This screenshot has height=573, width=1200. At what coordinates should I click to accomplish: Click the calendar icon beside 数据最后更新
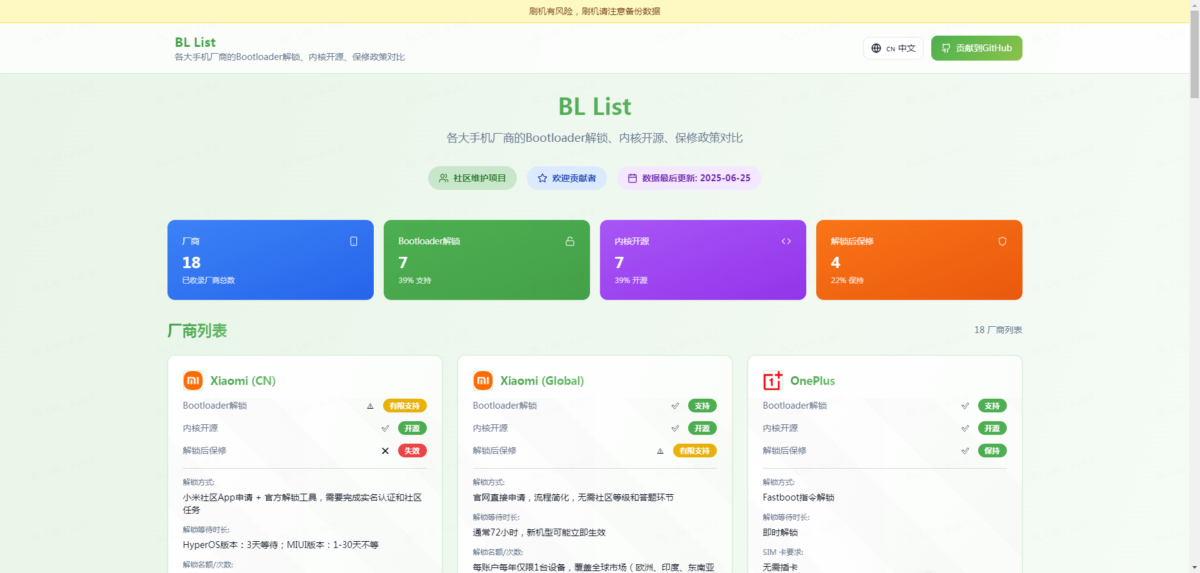[632, 178]
